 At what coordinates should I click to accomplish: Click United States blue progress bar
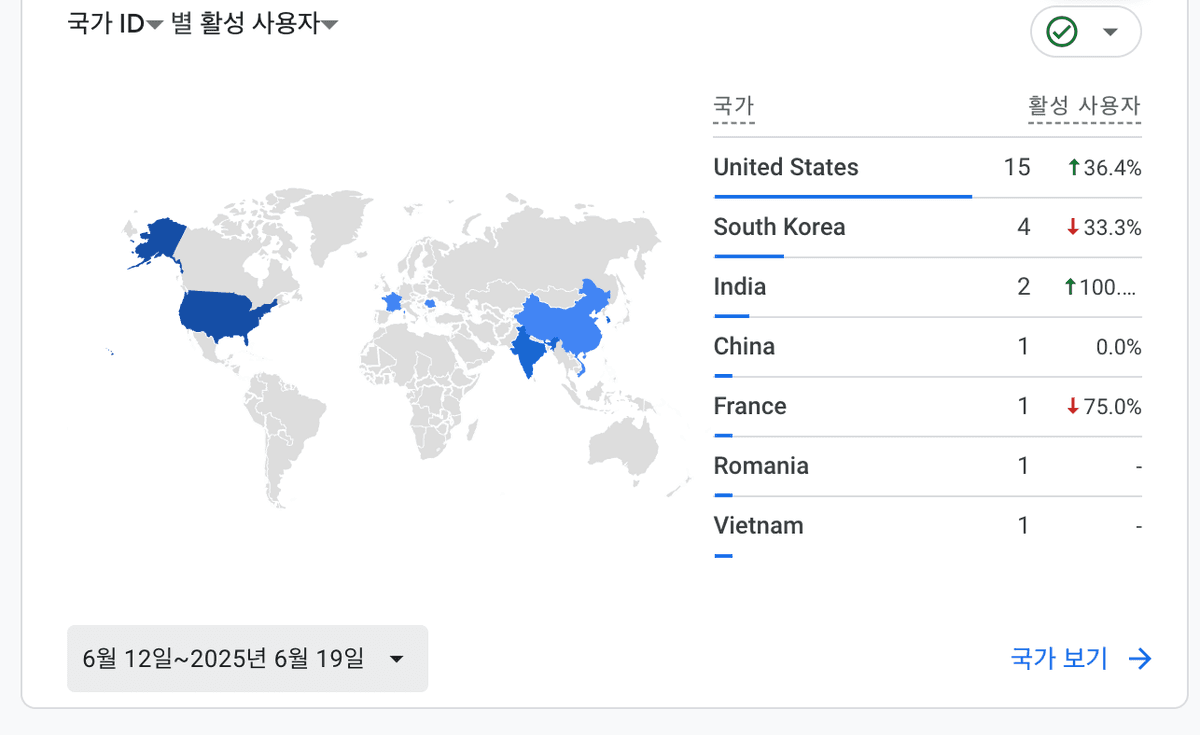[842, 197]
